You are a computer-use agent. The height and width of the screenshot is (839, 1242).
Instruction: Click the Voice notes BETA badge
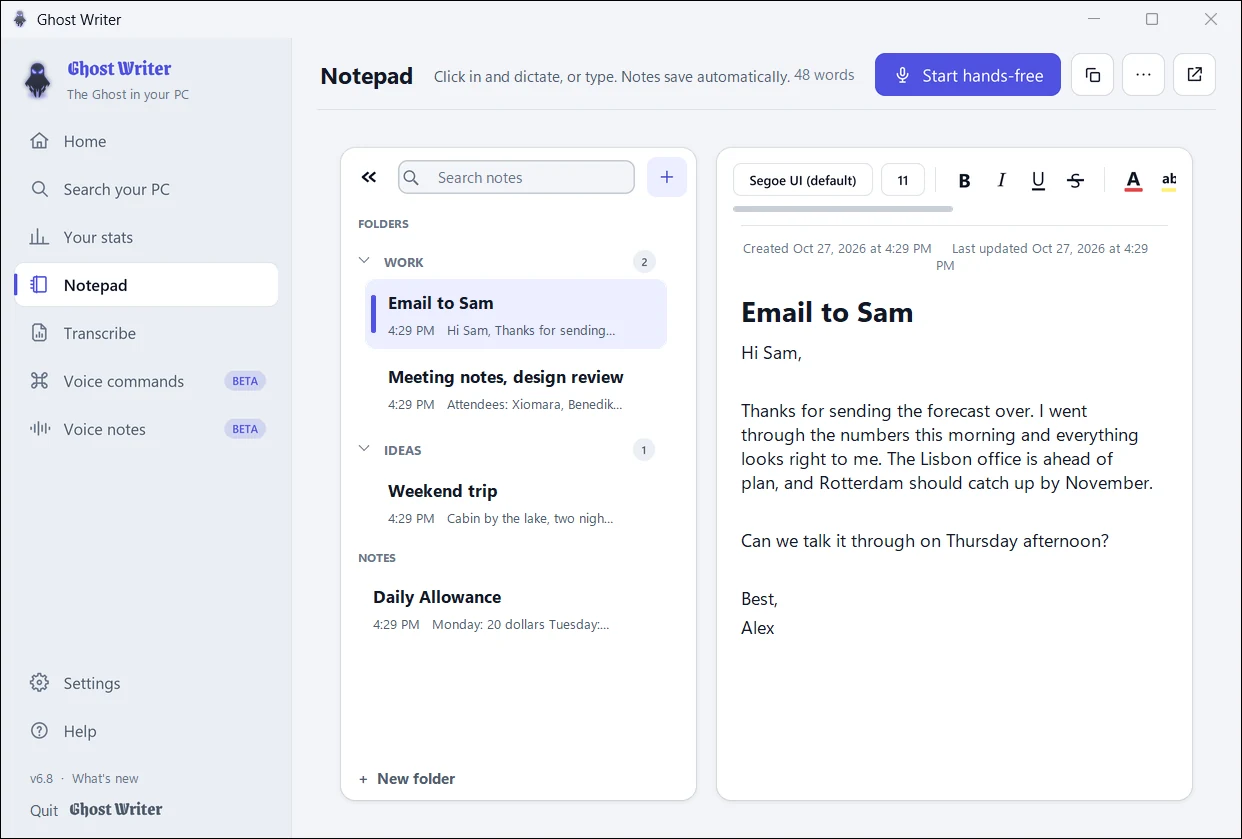245,429
